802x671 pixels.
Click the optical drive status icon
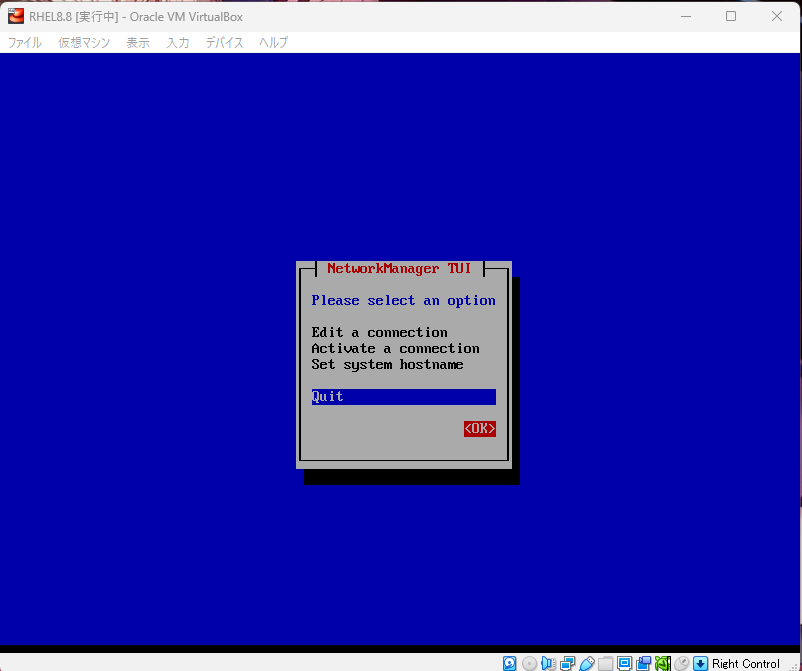(x=529, y=663)
